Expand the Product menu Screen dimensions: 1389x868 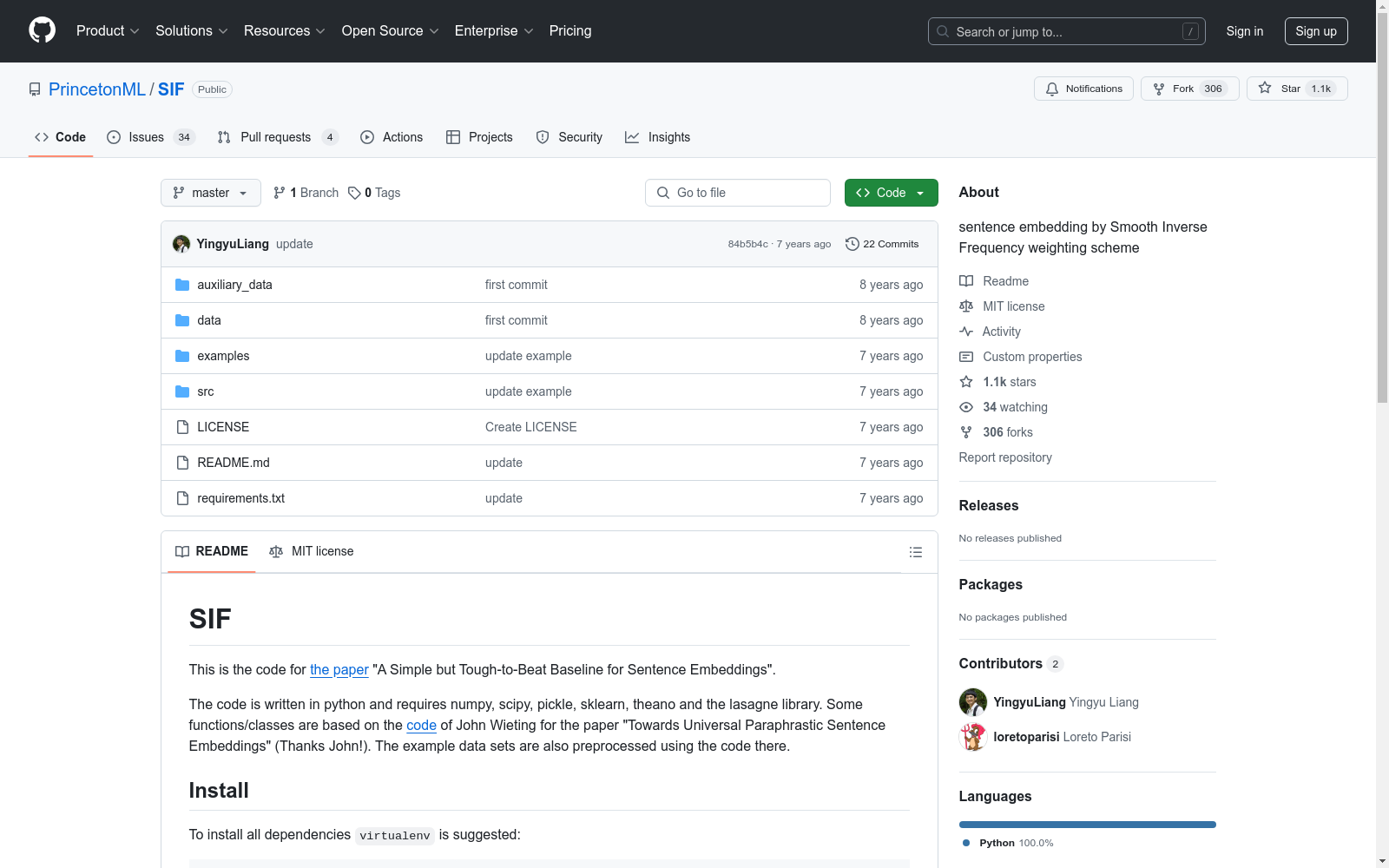click(x=108, y=30)
